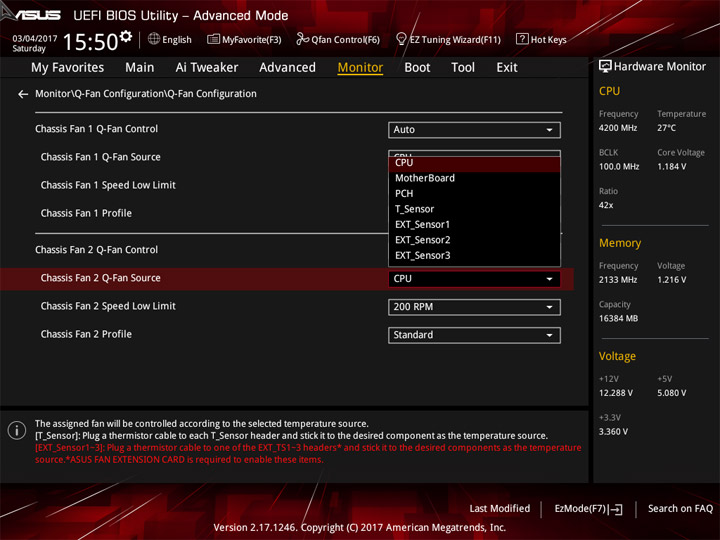This screenshot has height=540, width=720.
Task: Click the Ratio 42x value
Action: click(606, 205)
